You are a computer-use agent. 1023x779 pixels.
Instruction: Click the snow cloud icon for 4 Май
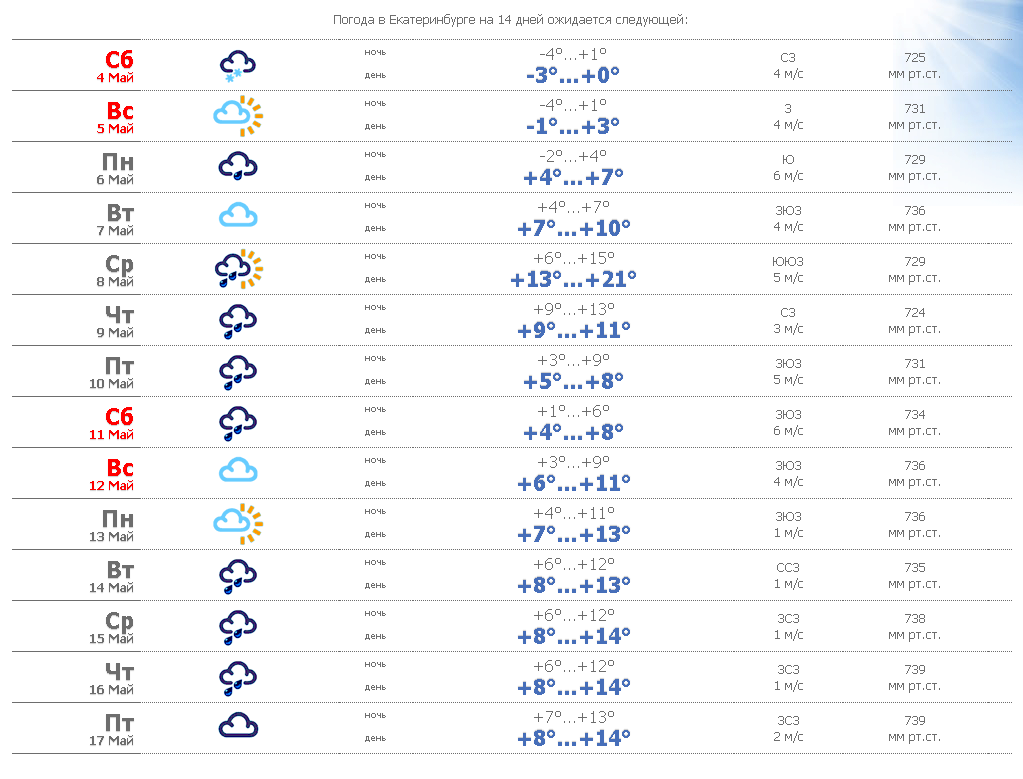tap(237, 66)
